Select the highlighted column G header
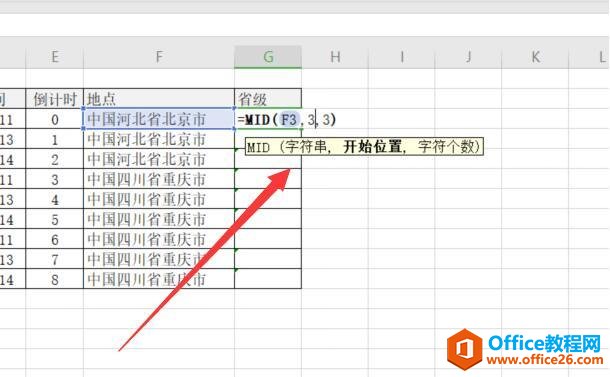Viewport: 610px width, 377px height. (x=268, y=57)
